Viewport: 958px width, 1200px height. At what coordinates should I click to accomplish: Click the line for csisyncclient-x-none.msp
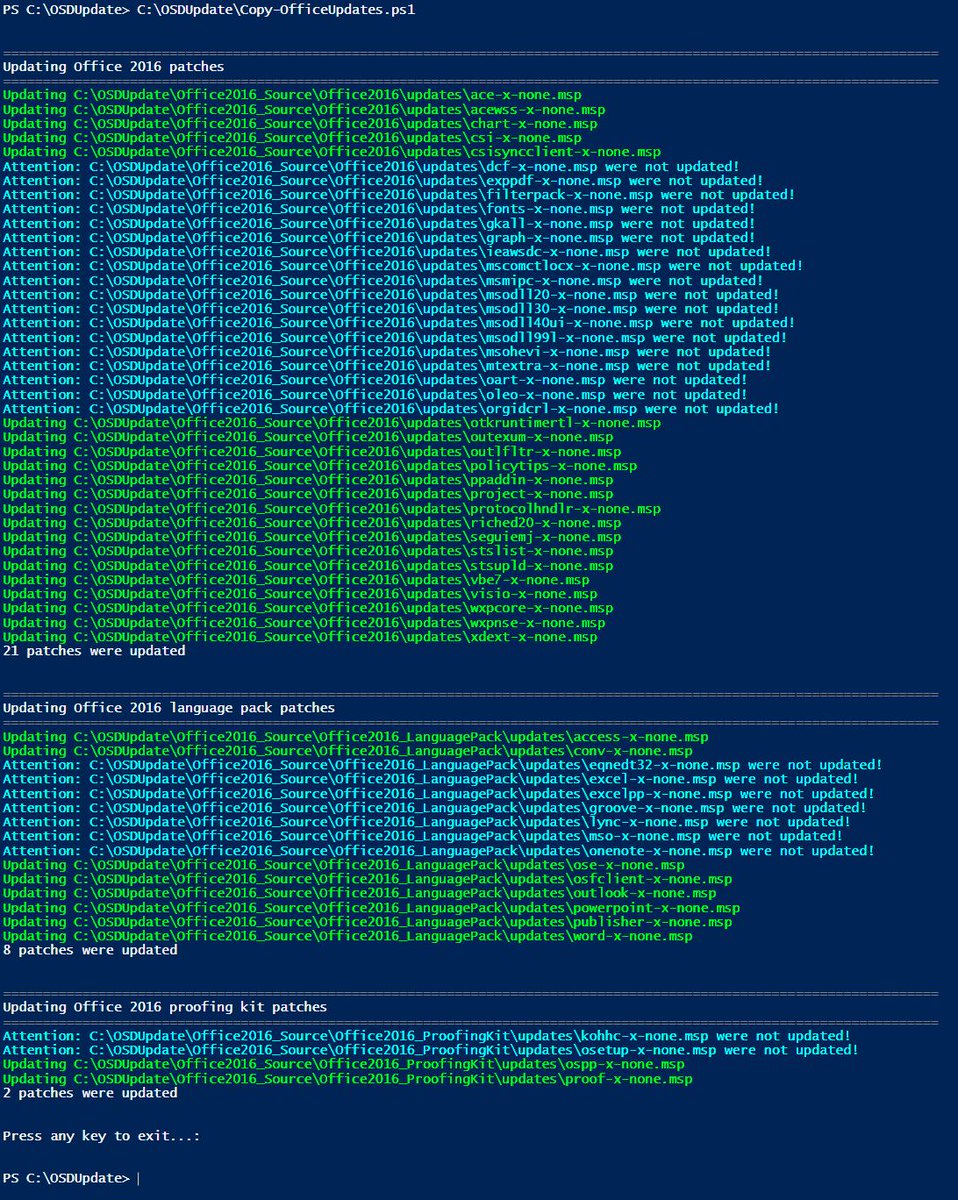tap(332, 152)
